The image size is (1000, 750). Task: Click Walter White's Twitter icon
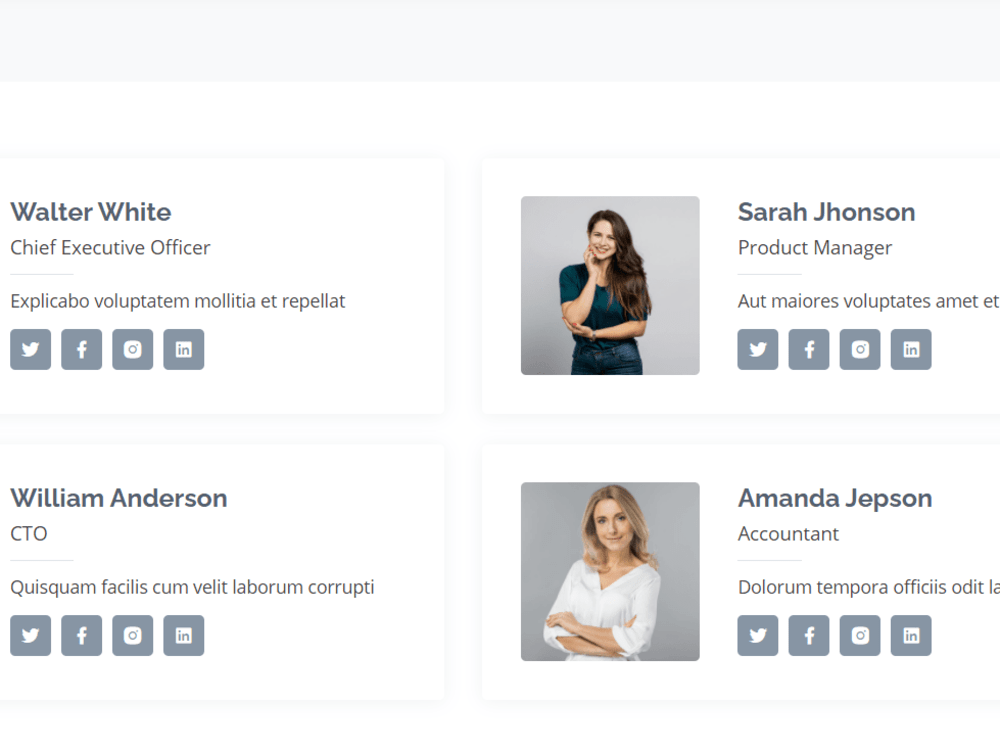pyautogui.click(x=30, y=349)
